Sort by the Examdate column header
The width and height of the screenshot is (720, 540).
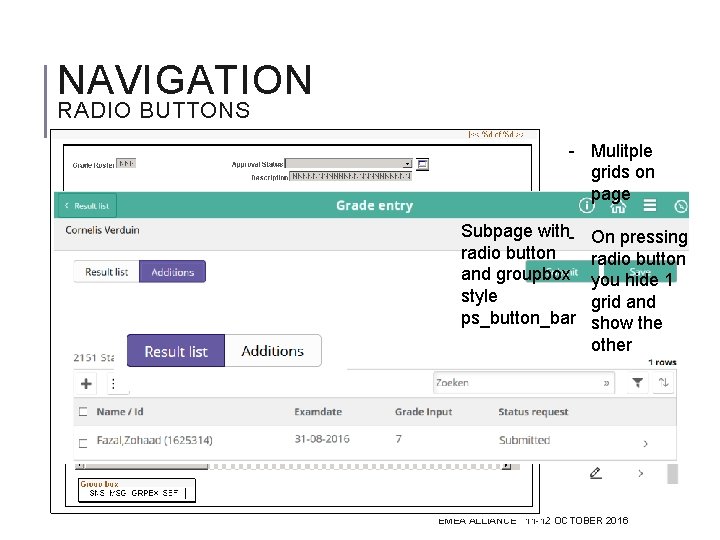point(318,412)
